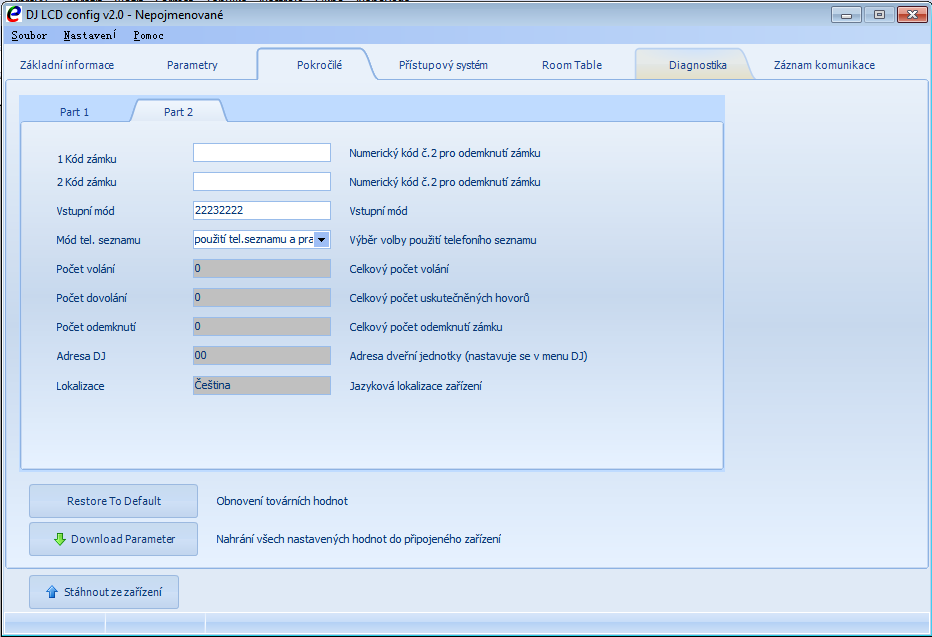
Task: Click the 'Obnovení továrních hodnot' description text
Action: point(282,501)
